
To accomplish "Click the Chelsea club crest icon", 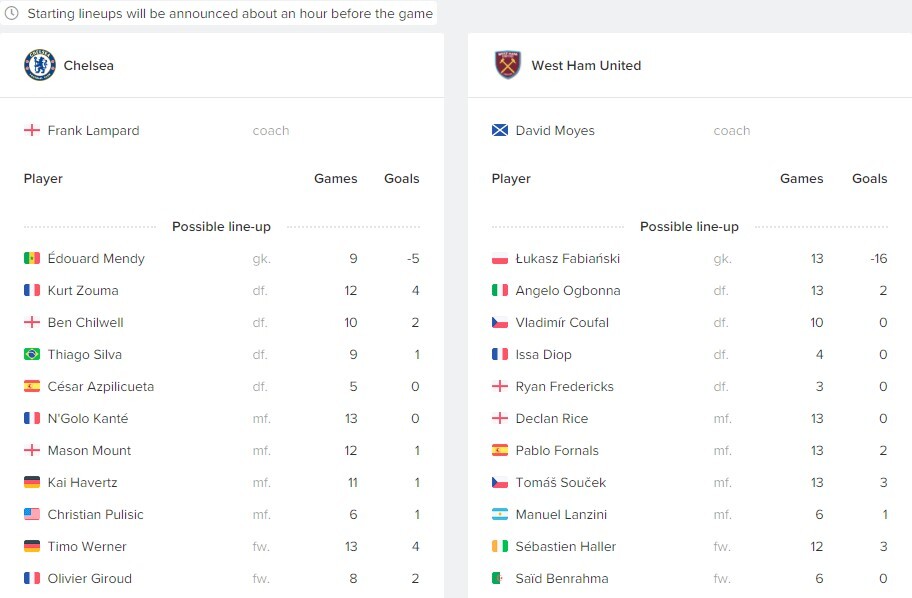I will pyautogui.click(x=40, y=65).
